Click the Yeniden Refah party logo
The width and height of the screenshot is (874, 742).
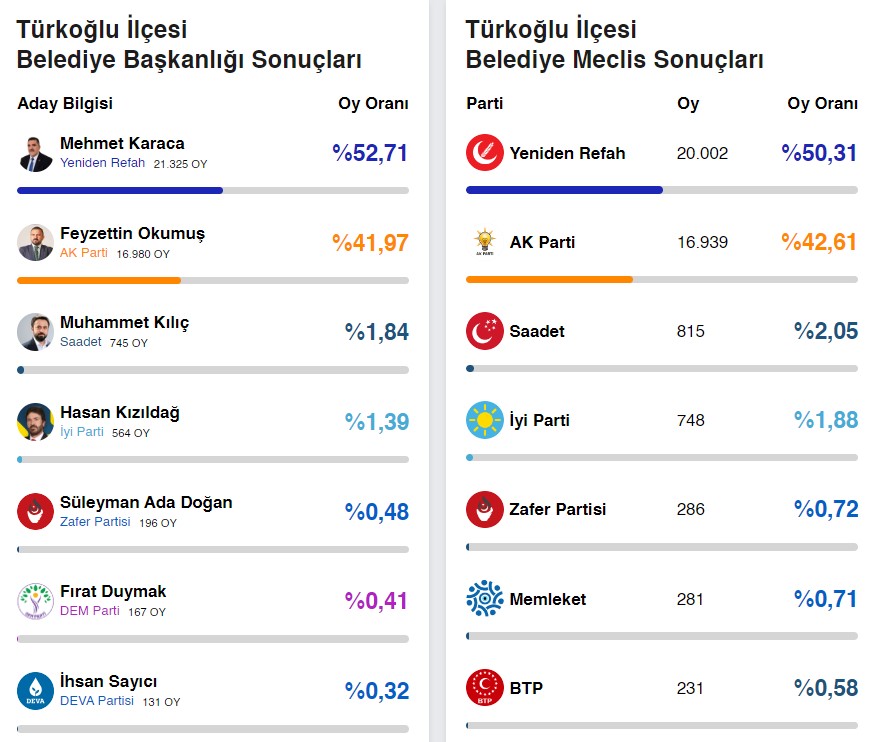(x=485, y=153)
